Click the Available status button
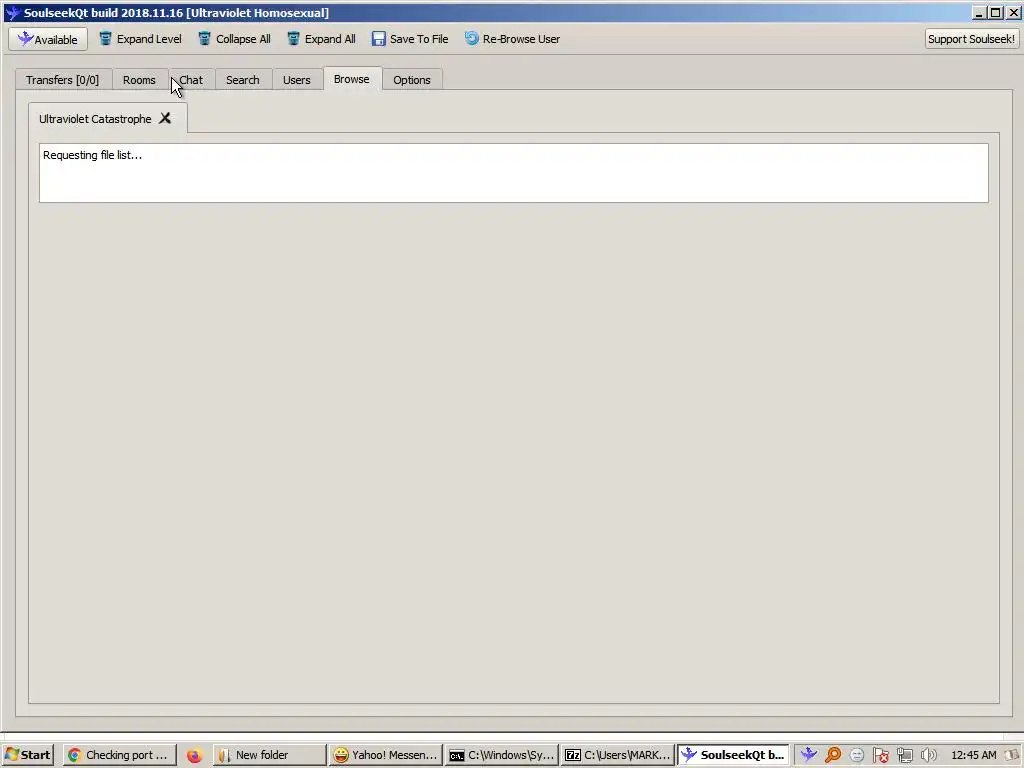The image size is (1024, 768). 48,39
